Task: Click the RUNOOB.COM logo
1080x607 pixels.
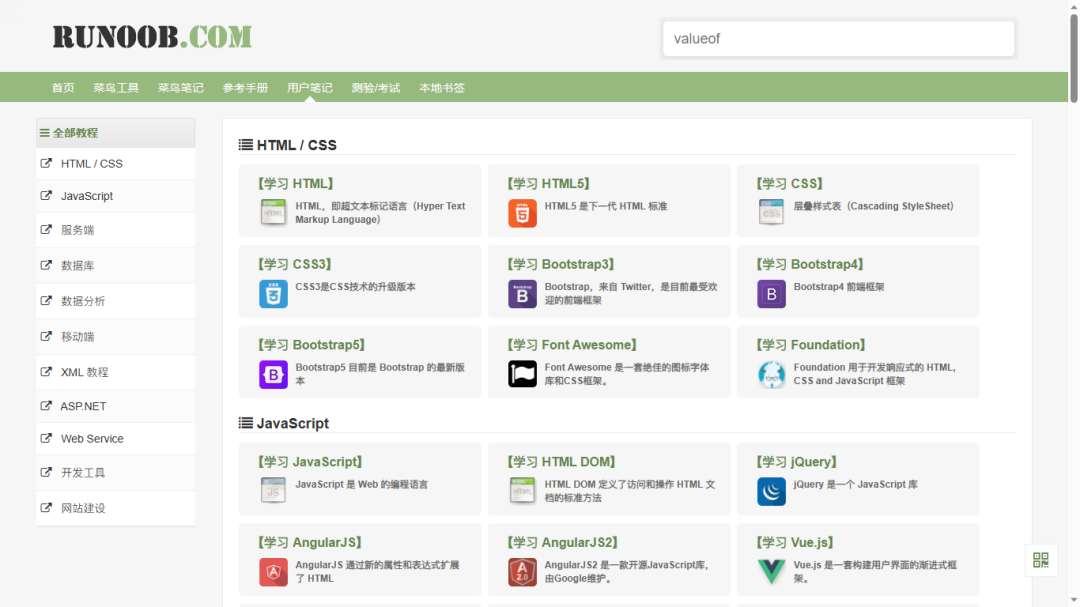Action: click(152, 37)
